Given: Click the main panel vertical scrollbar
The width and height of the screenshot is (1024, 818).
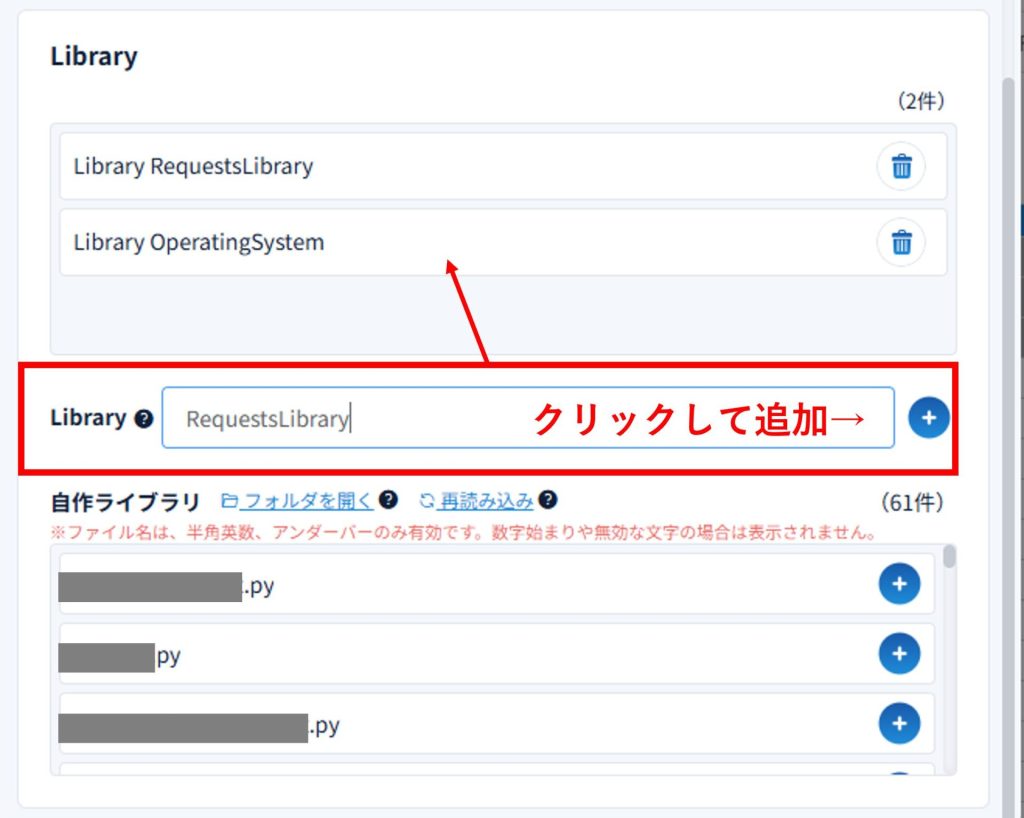Looking at the screenshot, I should pos(1010,400).
